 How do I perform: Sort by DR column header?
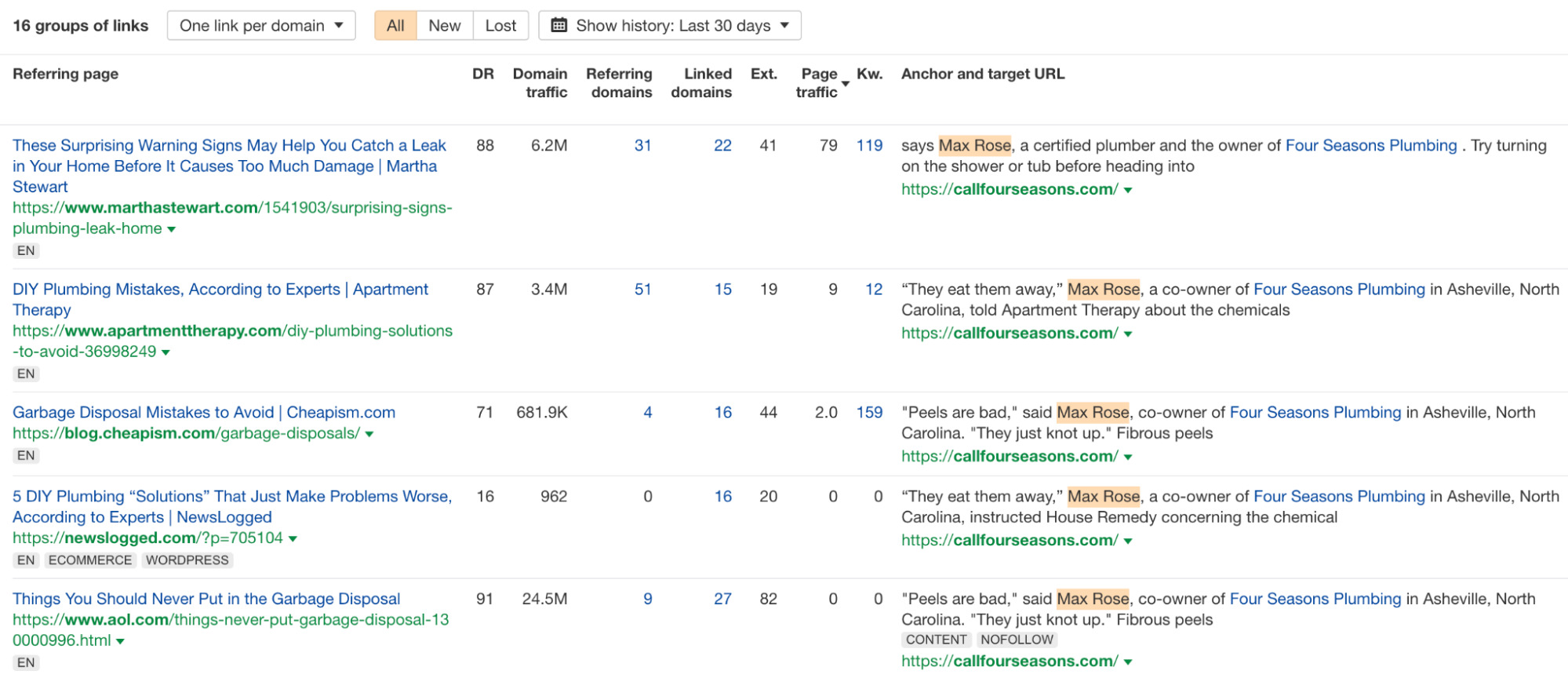[483, 74]
